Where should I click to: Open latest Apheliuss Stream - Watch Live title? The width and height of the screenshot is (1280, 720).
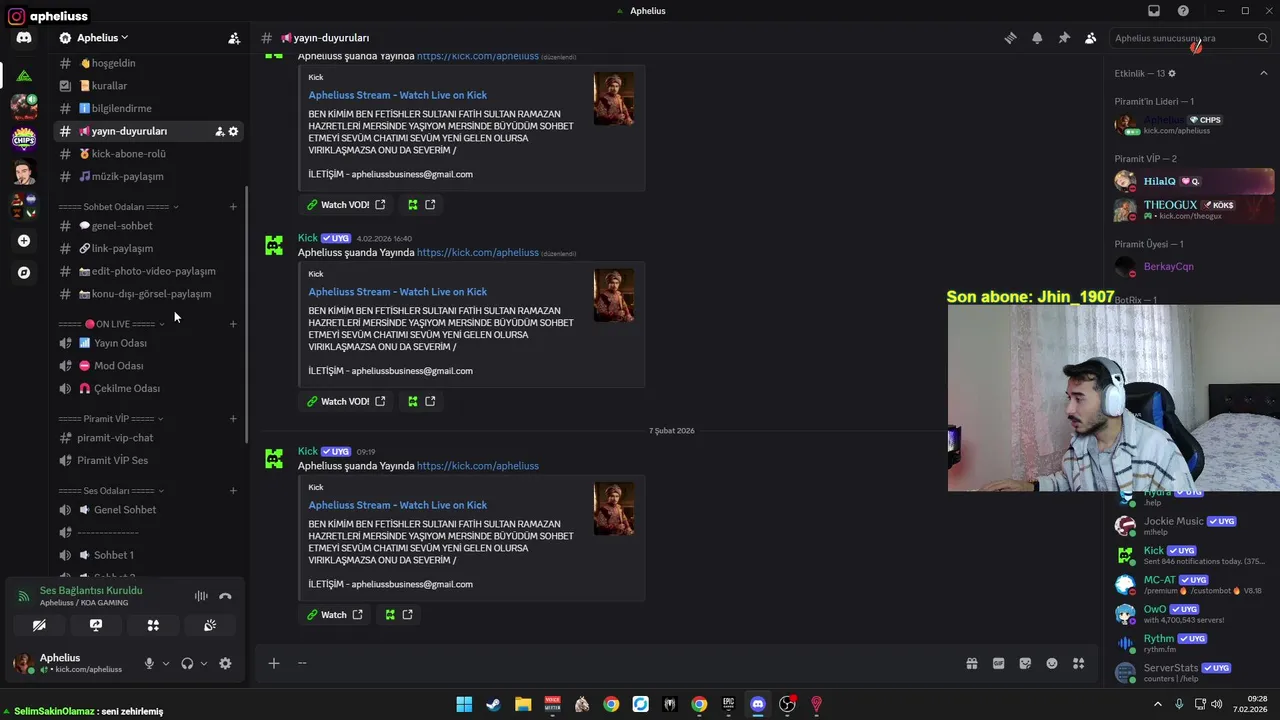(x=398, y=505)
